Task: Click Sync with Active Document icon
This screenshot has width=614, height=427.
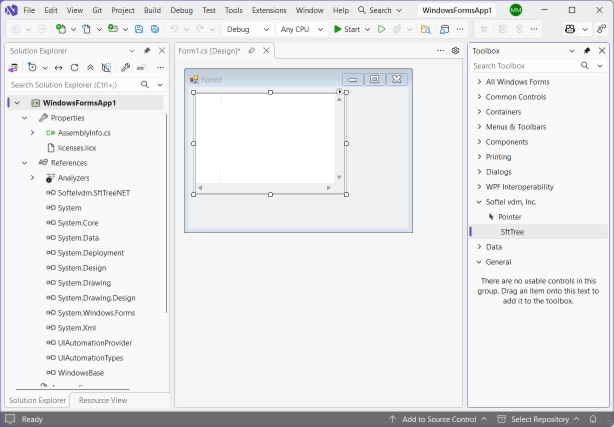Action: coord(58,68)
